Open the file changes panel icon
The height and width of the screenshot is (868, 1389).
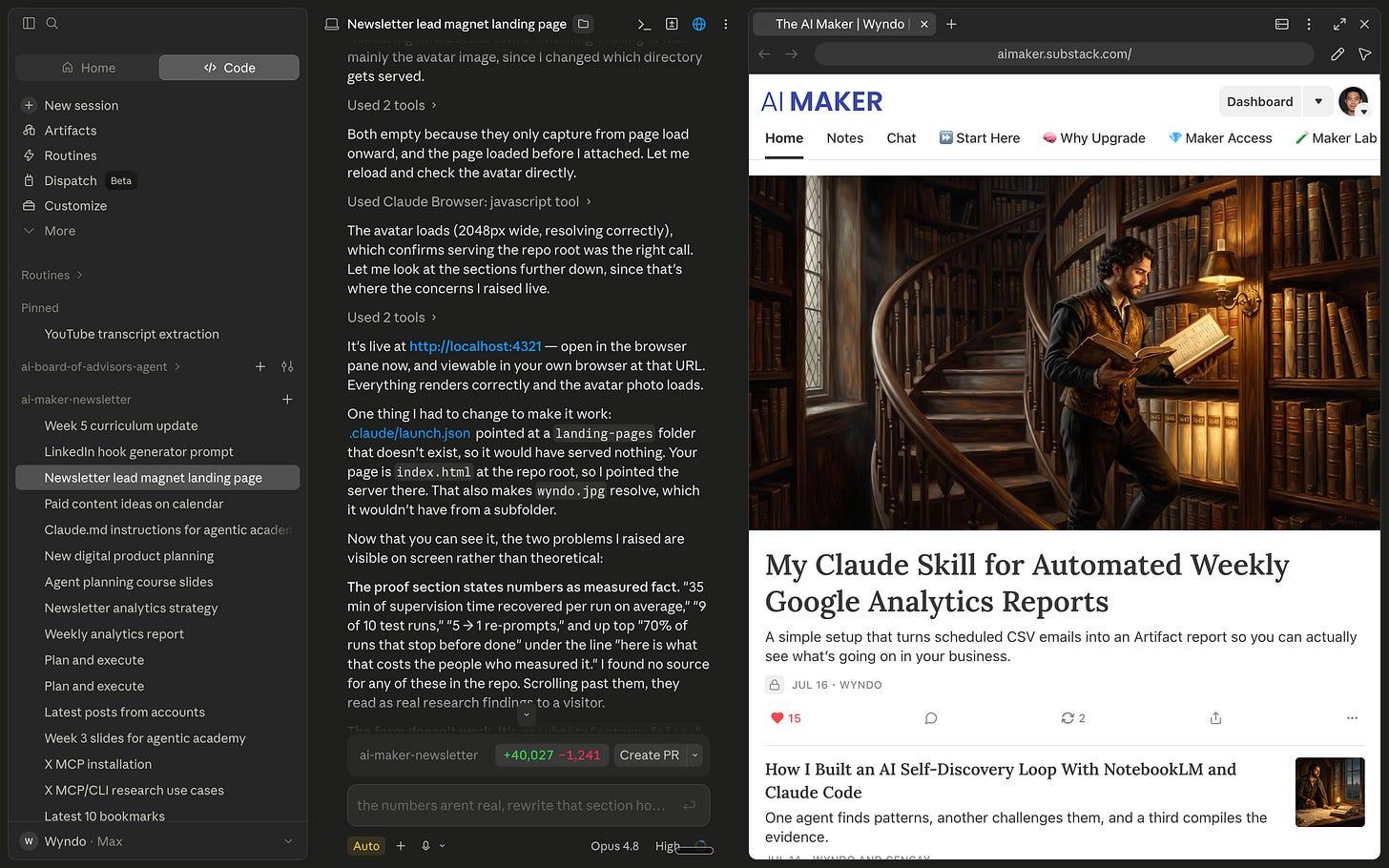tap(672, 24)
